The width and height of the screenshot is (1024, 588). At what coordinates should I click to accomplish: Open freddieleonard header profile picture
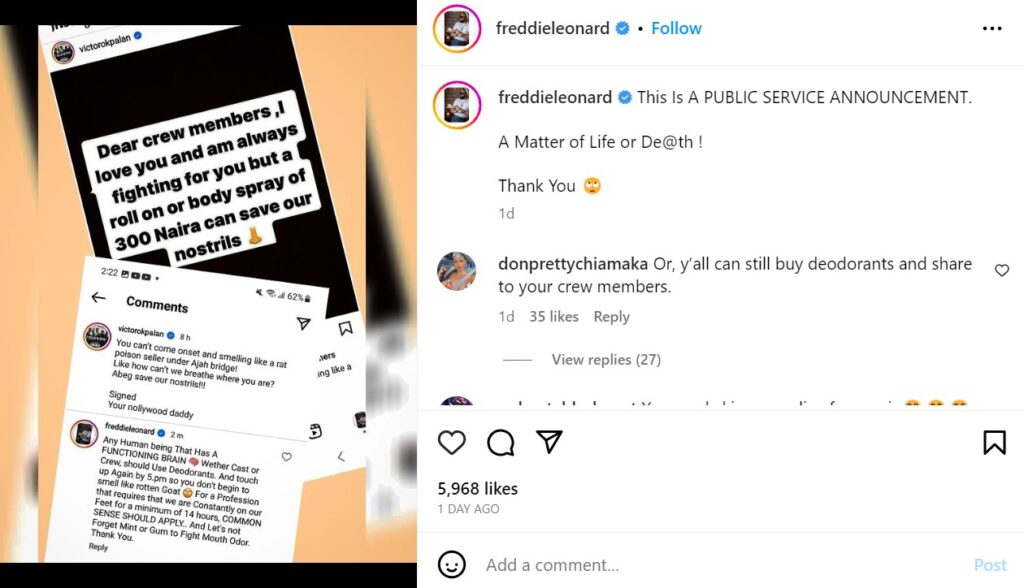click(456, 29)
